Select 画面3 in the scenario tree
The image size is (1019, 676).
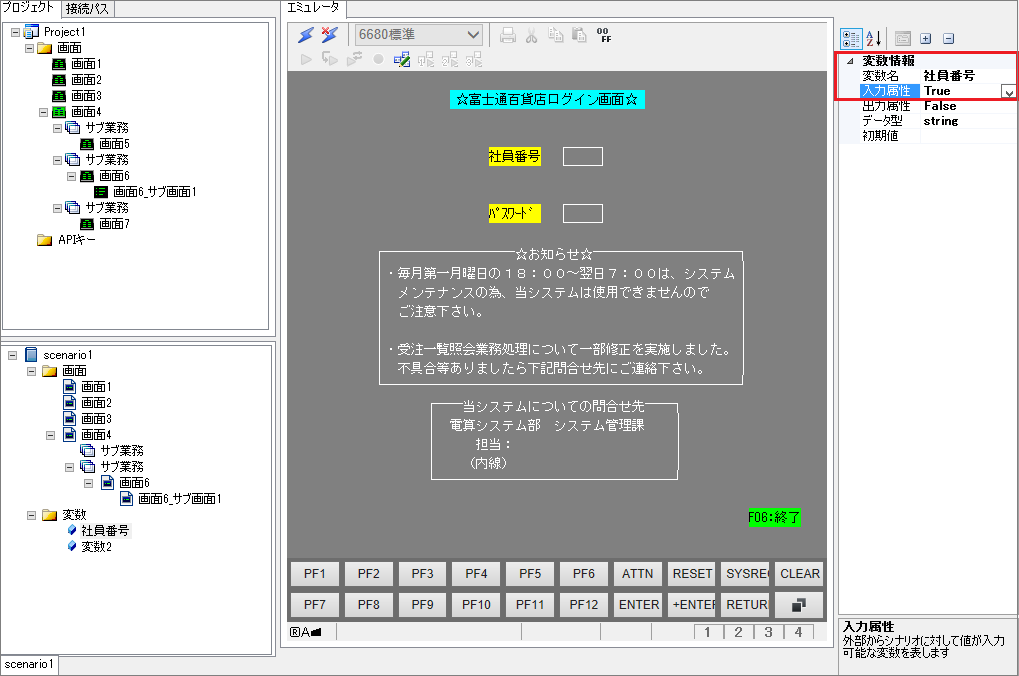tap(96, 419)
